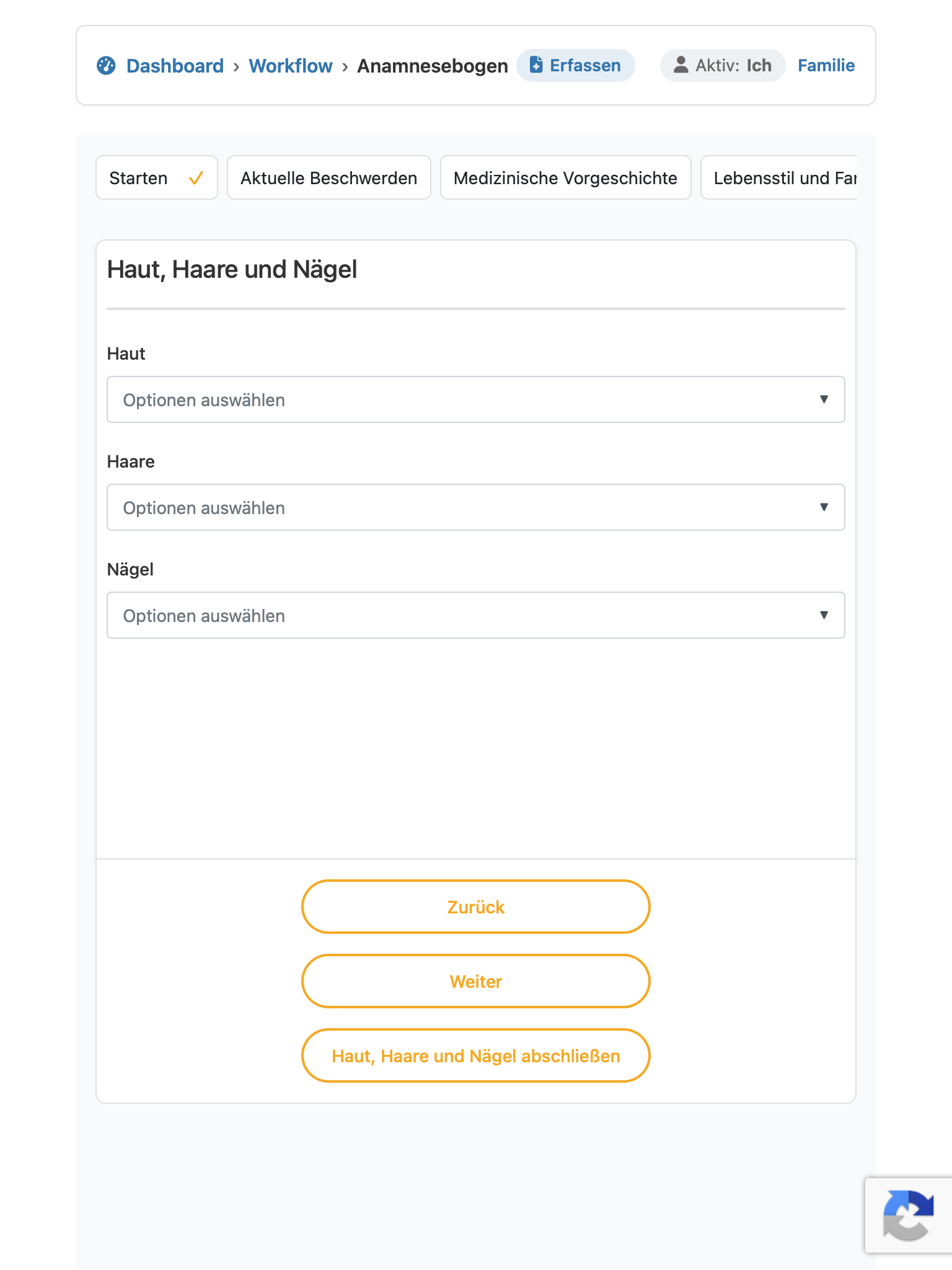Open the Nägel options dropdown
Screen dimensions: 952x1270
[476, 615]
